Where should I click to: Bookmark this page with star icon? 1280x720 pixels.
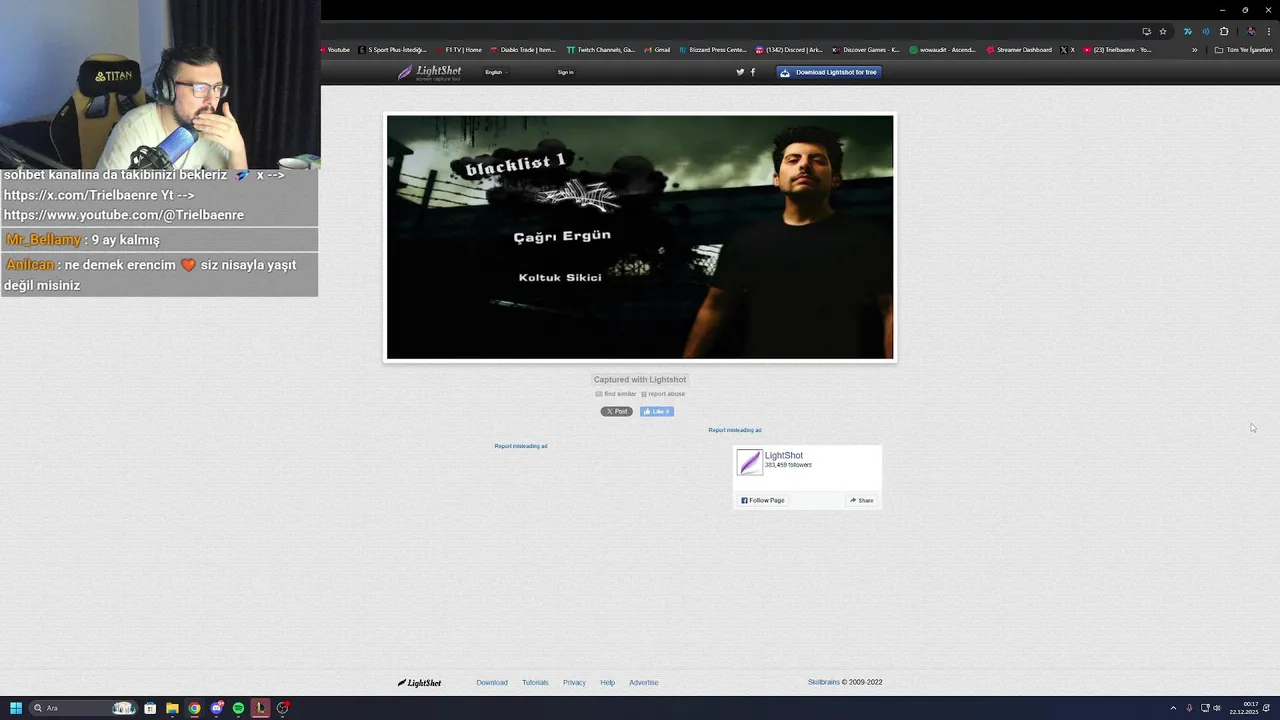[1163, 31]
